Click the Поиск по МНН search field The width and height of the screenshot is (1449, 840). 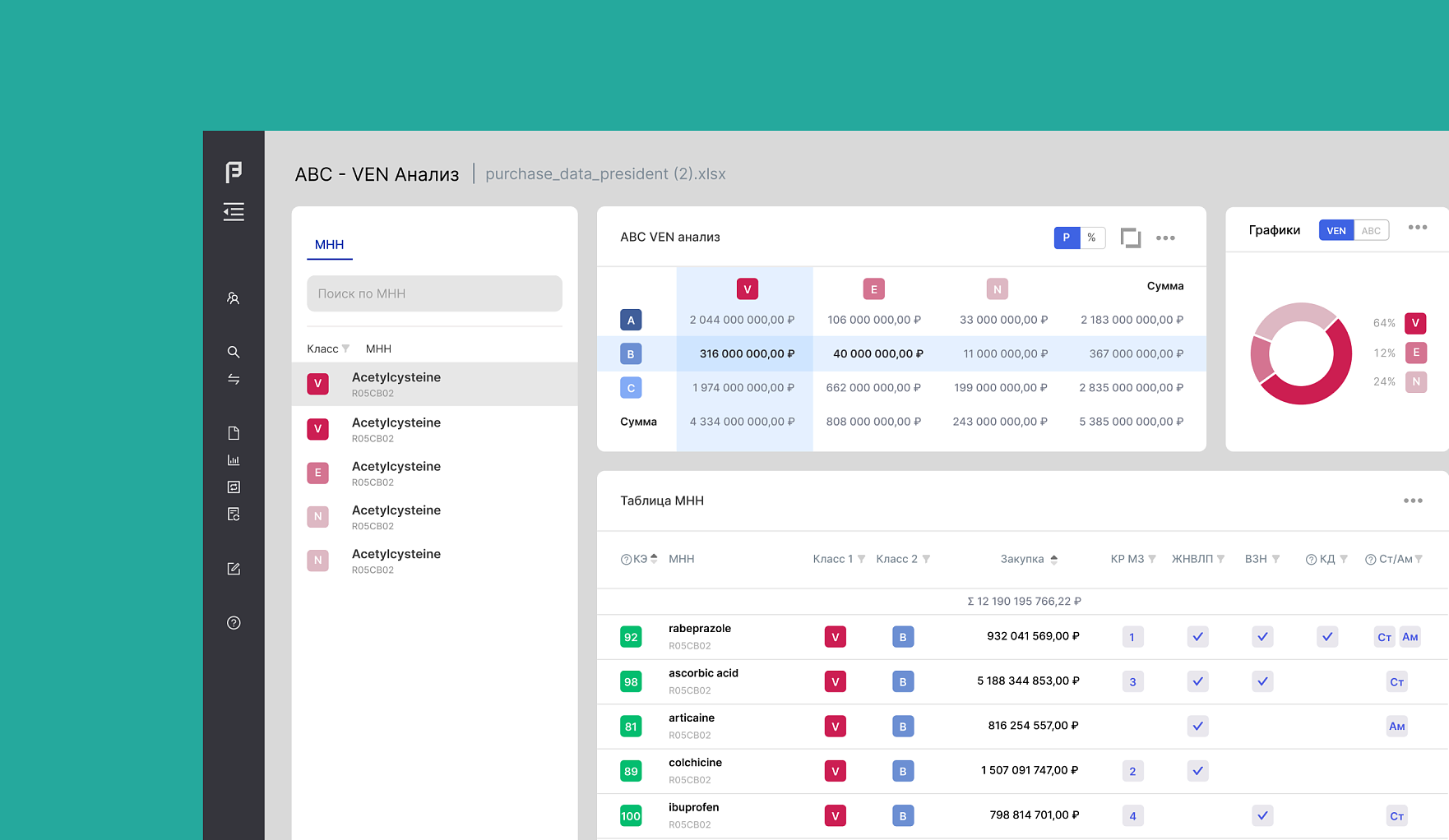tap(434, 293)
